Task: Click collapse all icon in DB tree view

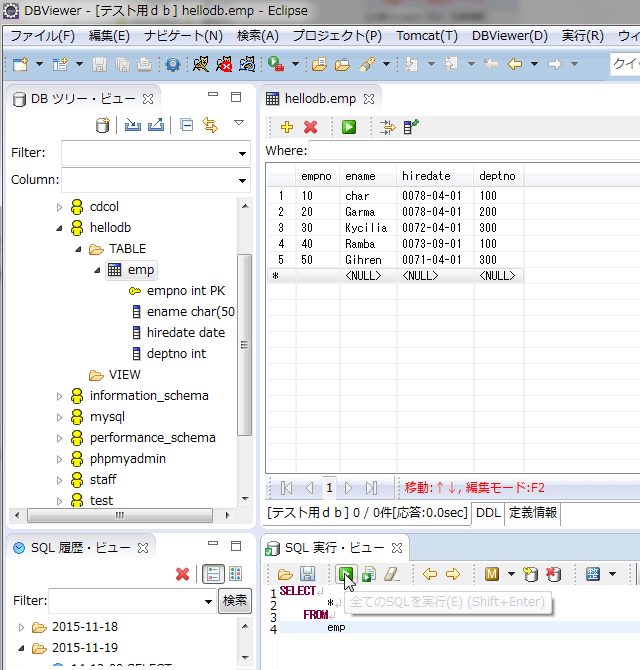Action: [187, 125]
